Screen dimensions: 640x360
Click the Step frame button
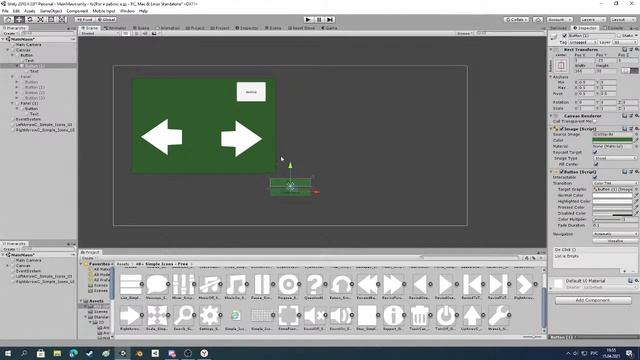coord(330,20)
